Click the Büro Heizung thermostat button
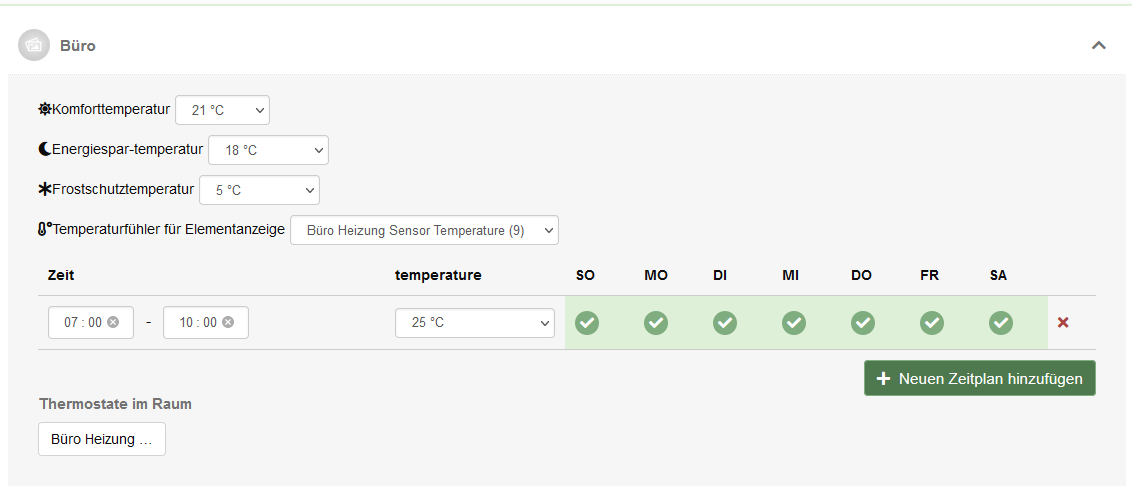 tap(102, 439)
